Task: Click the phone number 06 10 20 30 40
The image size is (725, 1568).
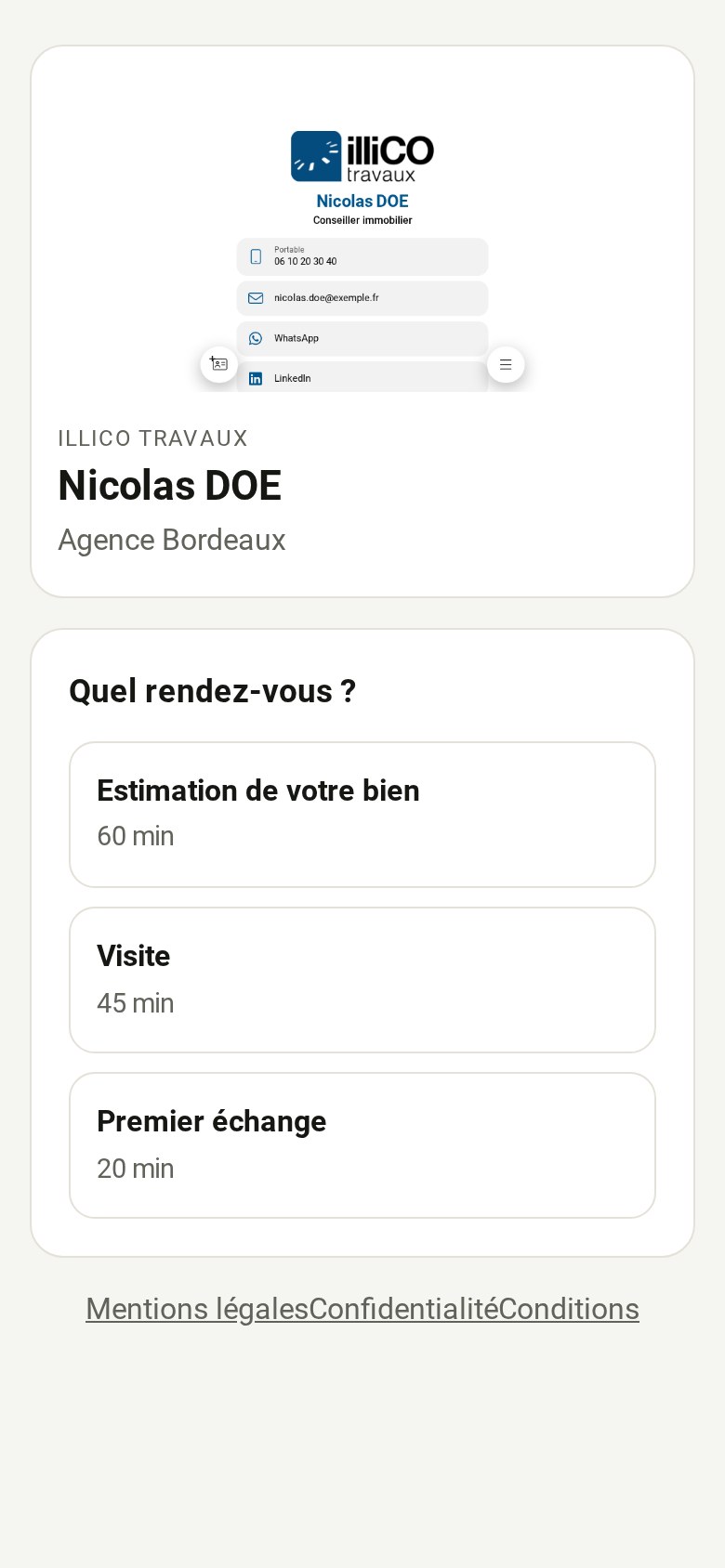Action: [306, 262]
